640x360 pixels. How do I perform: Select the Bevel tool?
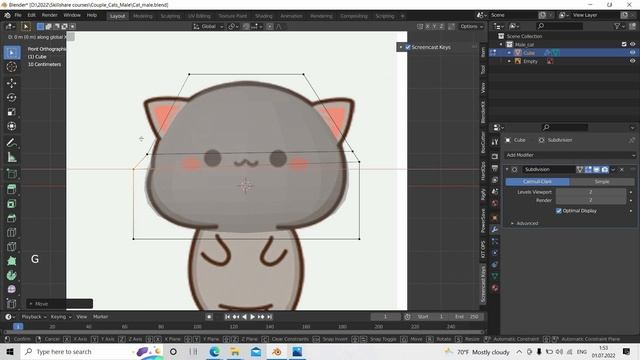11,218
